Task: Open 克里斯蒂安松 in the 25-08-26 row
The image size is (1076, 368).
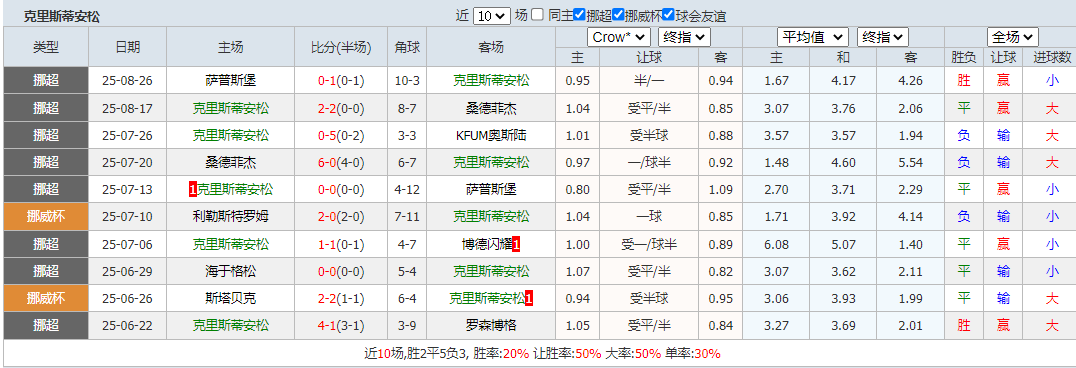Action: click(491, 80)
